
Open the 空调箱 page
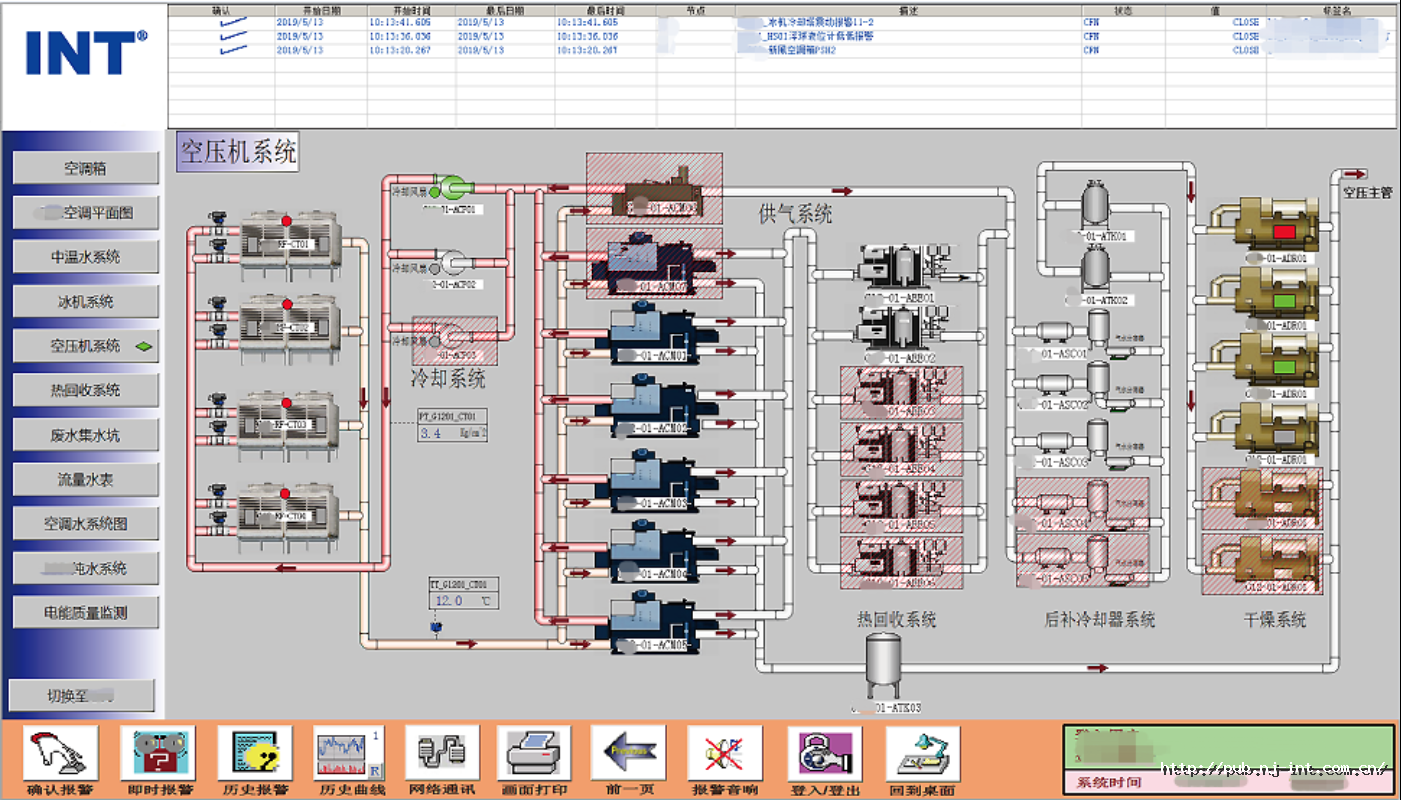coord(86,168)
